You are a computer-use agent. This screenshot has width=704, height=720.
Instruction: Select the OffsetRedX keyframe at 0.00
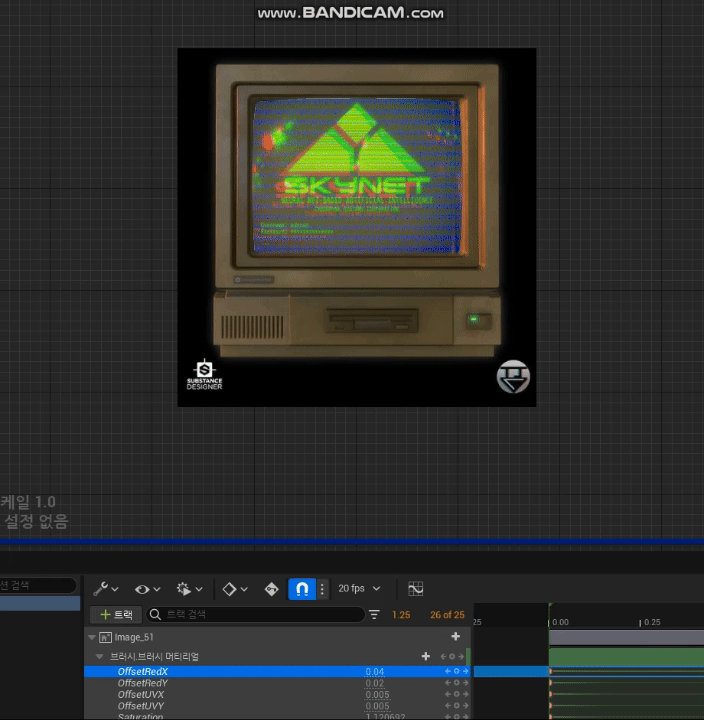550,672
